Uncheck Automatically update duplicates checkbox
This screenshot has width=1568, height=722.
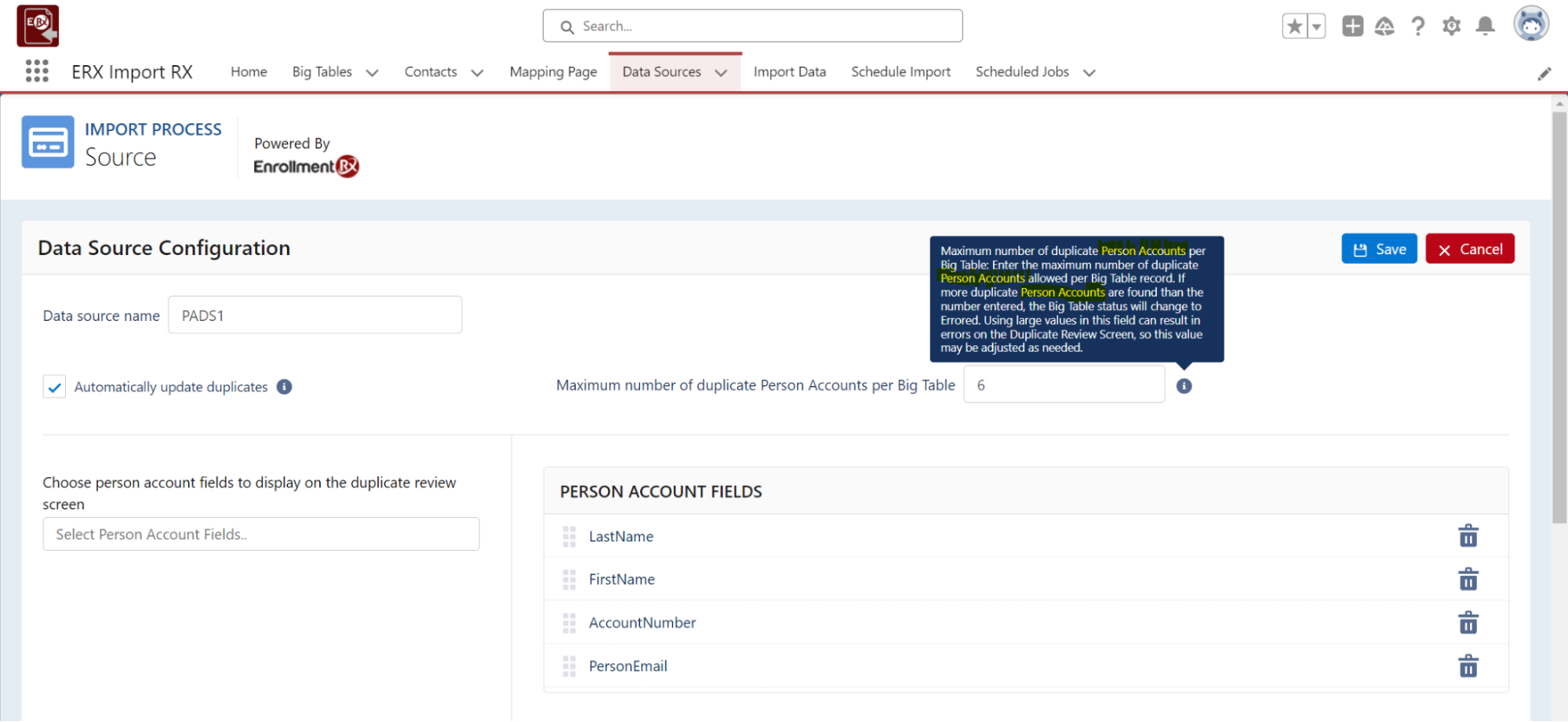coord(54,387)
